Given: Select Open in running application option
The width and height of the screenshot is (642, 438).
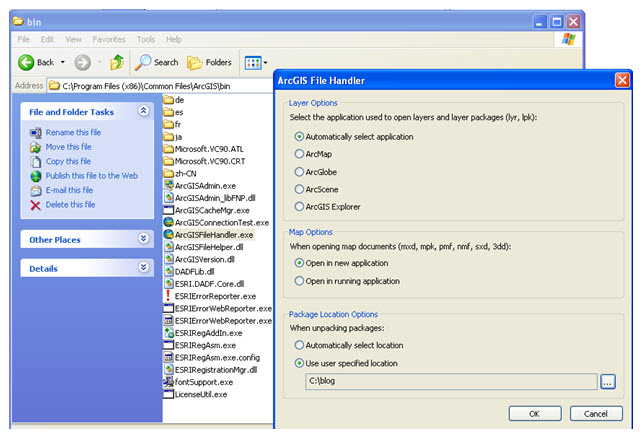Looking at the screenshot, I should pyautogui.click(x=299, y=281).
